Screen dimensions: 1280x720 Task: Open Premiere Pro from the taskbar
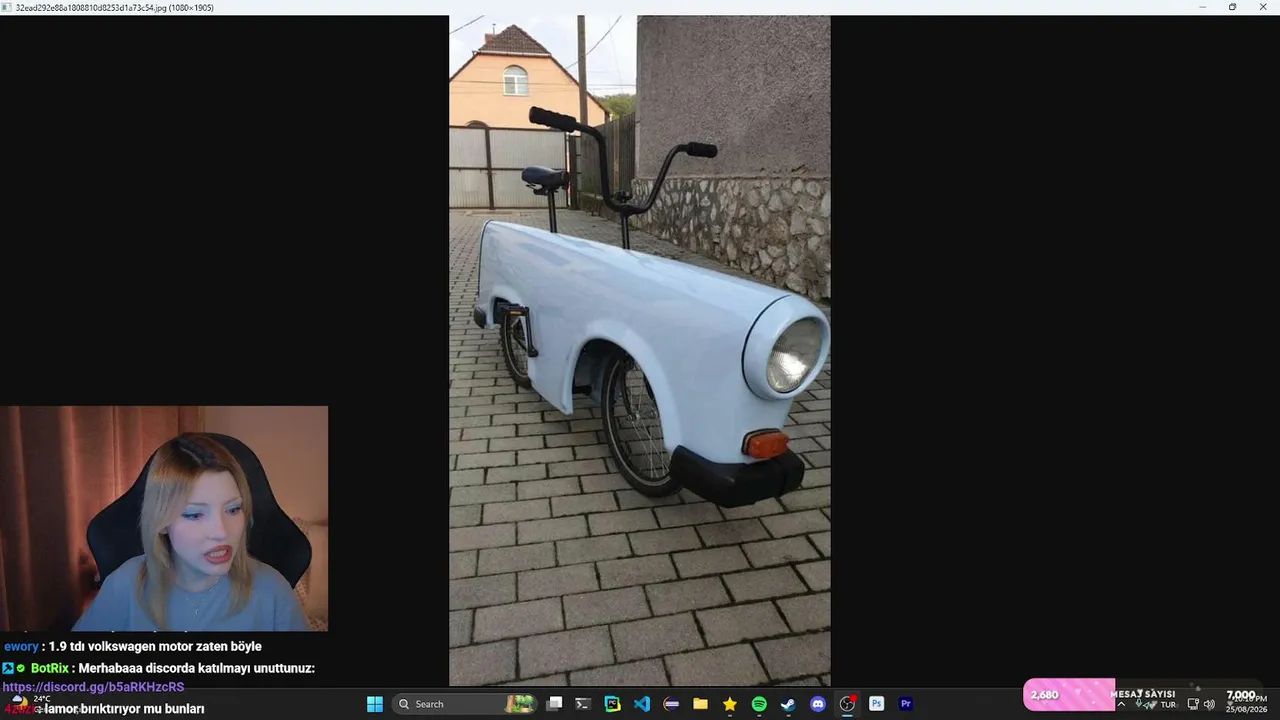coord(906,704)
